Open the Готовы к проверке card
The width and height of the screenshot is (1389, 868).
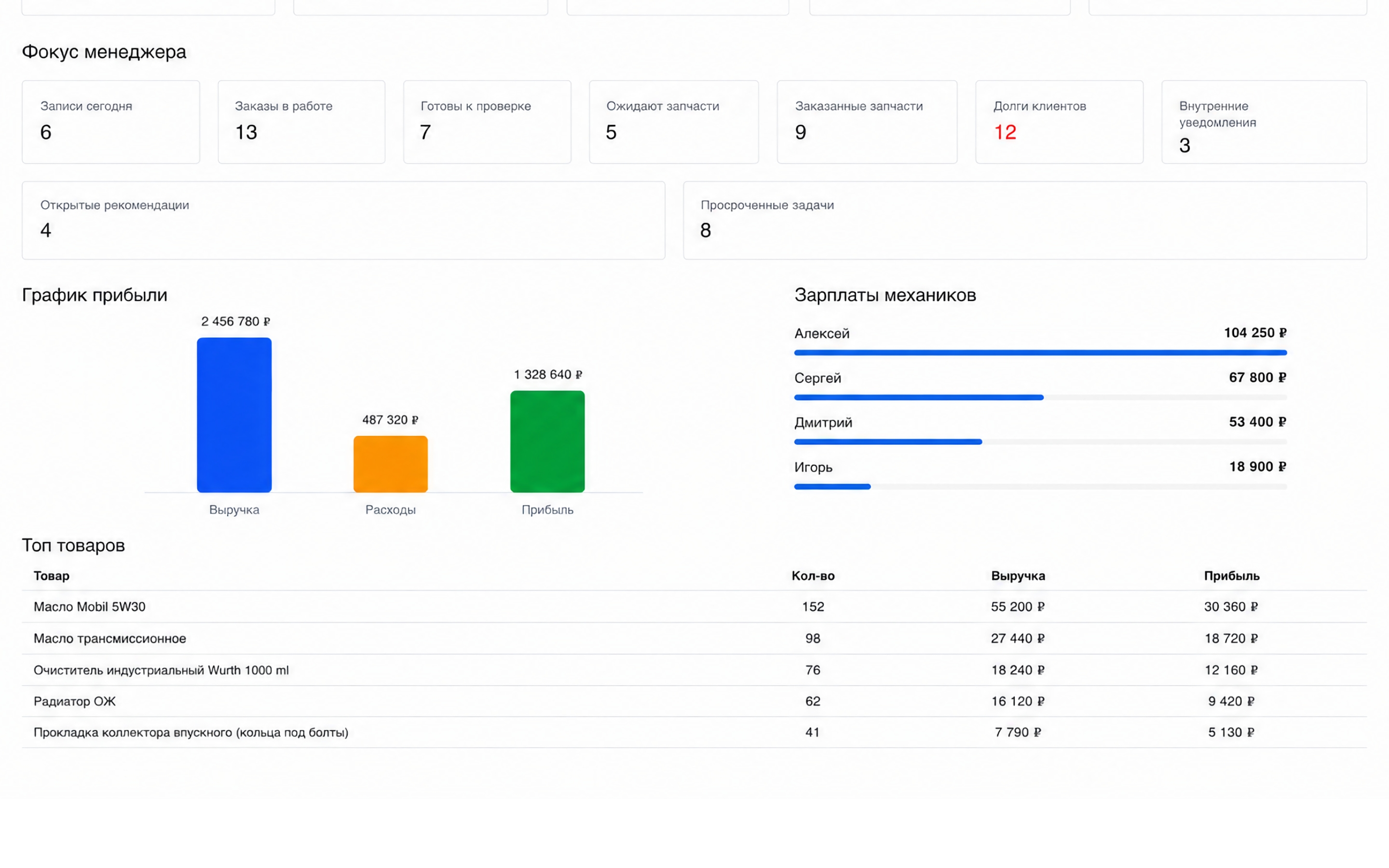[487, 122]
